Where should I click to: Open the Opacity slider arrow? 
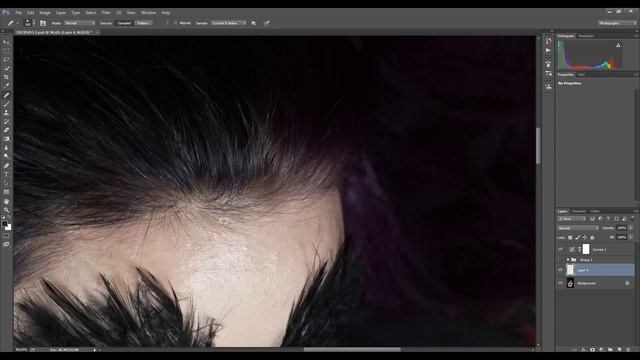click(631, 228)
